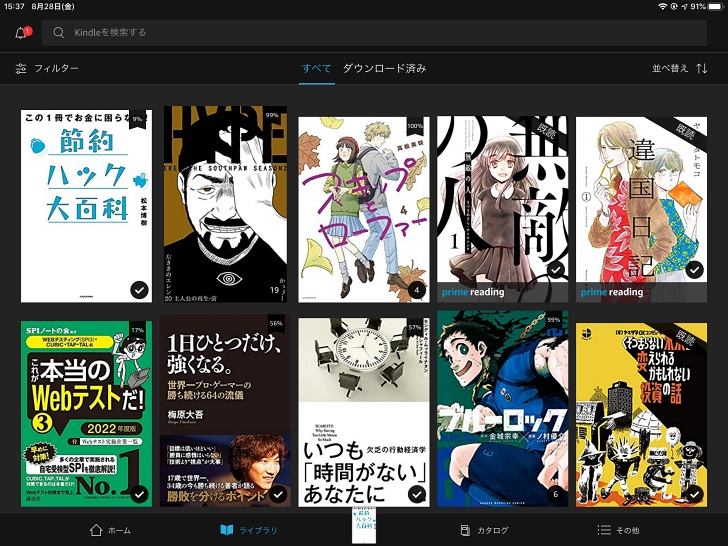Open the 違国日記 book cover

(x=641, y=209)
